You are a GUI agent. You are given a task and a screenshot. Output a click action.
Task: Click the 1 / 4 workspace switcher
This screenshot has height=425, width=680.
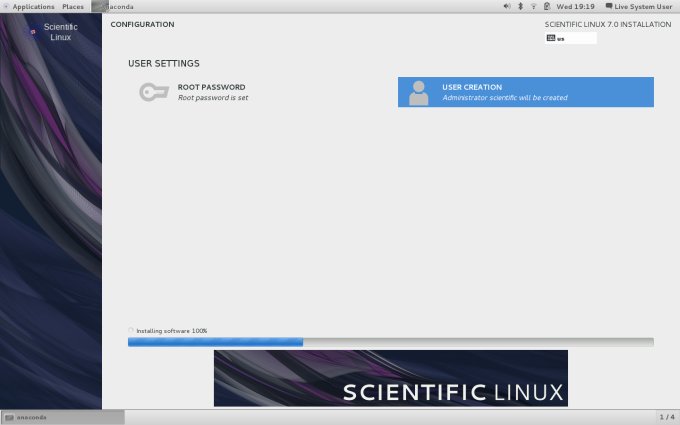tap(666, 417)
